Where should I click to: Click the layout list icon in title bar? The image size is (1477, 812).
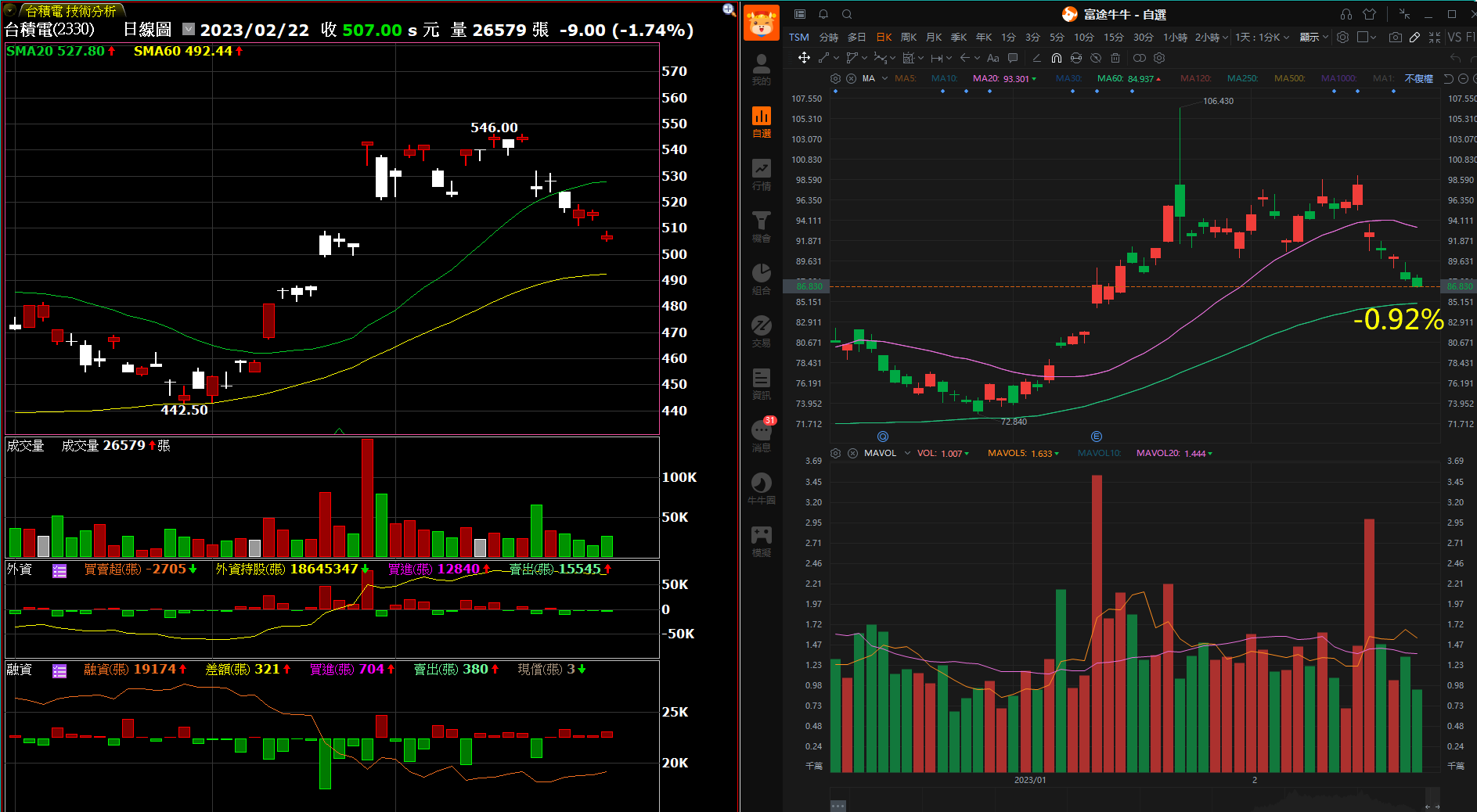(x=800, y=14)
